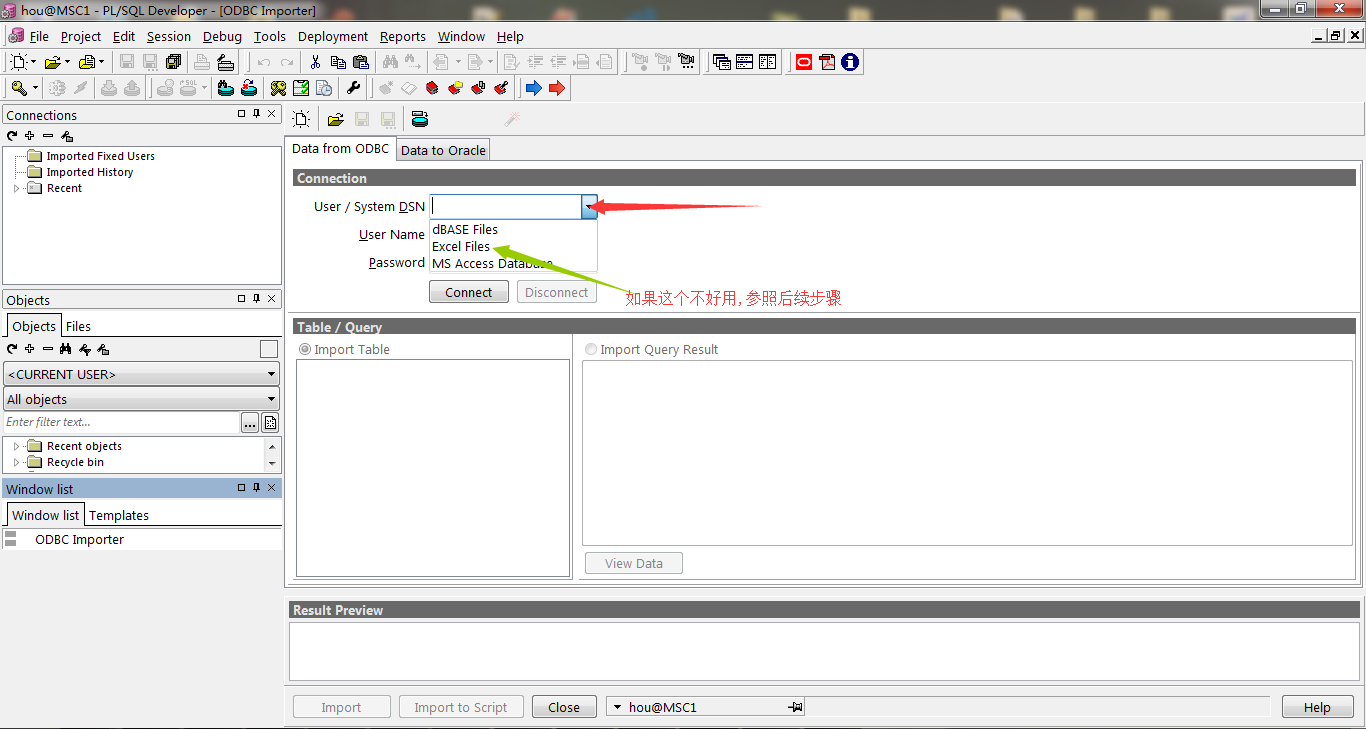The image size is (1366, 729).
Task: Click the Tile Windows Vertically icon
Action: pos(766,61)
